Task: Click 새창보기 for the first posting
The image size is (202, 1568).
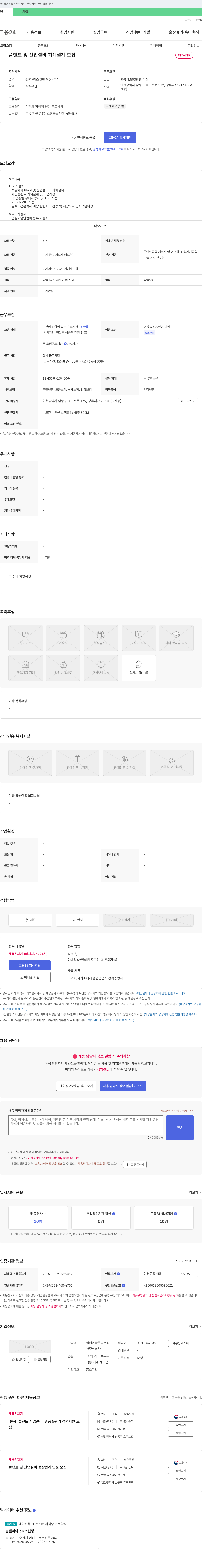Action: pos(181,1433)
